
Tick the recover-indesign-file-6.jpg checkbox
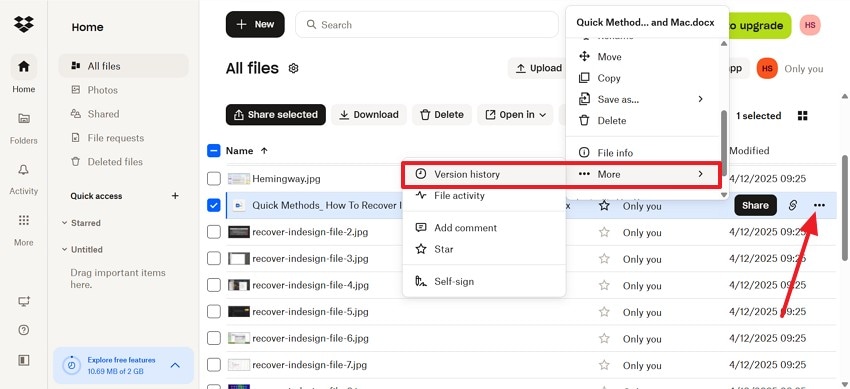214,338
